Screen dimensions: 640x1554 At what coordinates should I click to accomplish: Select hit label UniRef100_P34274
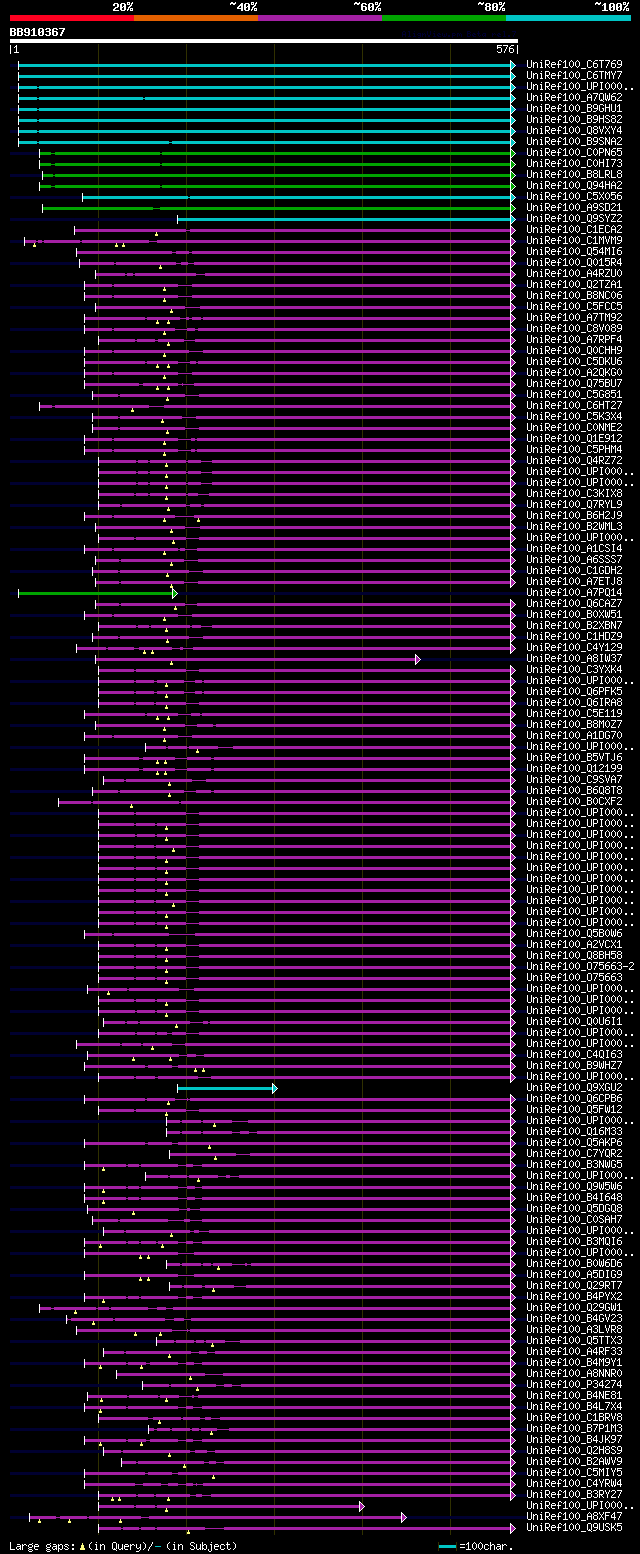pyautogui.click(x=574, y=1384)
